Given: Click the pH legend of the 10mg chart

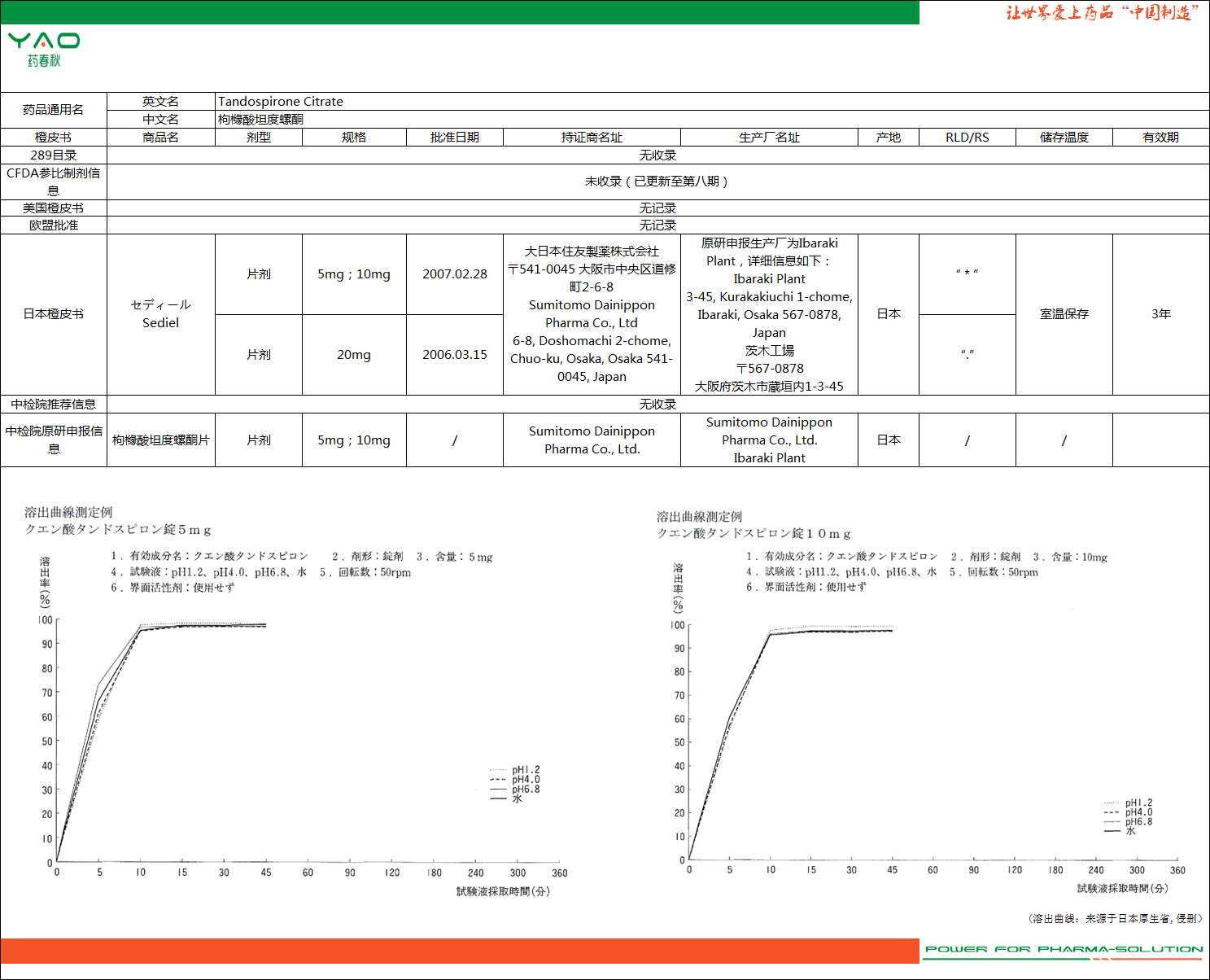Looking at the screenshot, I should pos(1129,817).
